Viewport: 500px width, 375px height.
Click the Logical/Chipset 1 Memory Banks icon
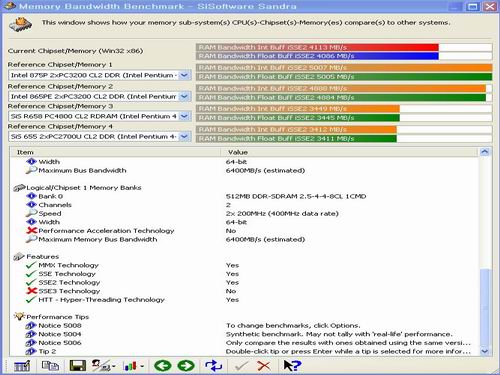point(19,188)
